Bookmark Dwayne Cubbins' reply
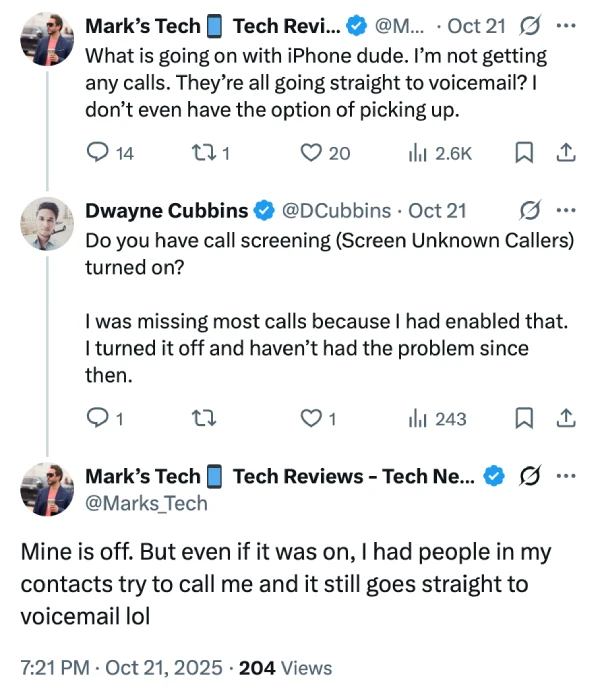The height and width of the screenshot is (693, 600). (524, 419)
